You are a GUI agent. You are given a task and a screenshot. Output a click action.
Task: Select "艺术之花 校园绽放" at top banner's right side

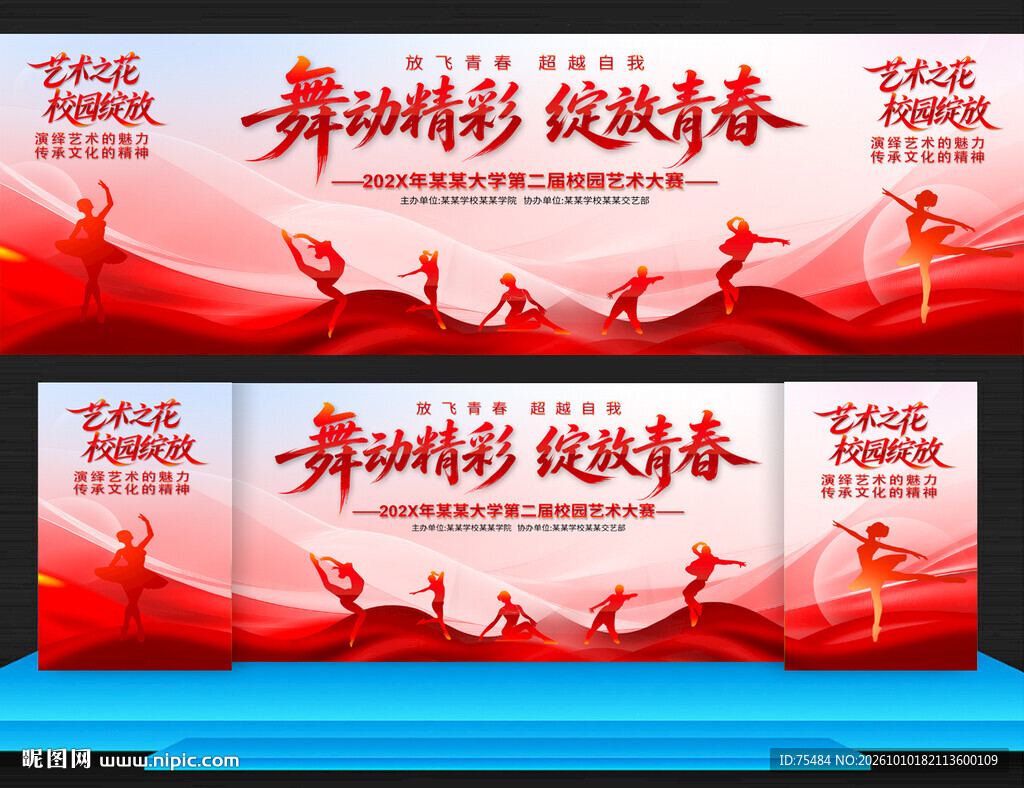pos(931,94)
